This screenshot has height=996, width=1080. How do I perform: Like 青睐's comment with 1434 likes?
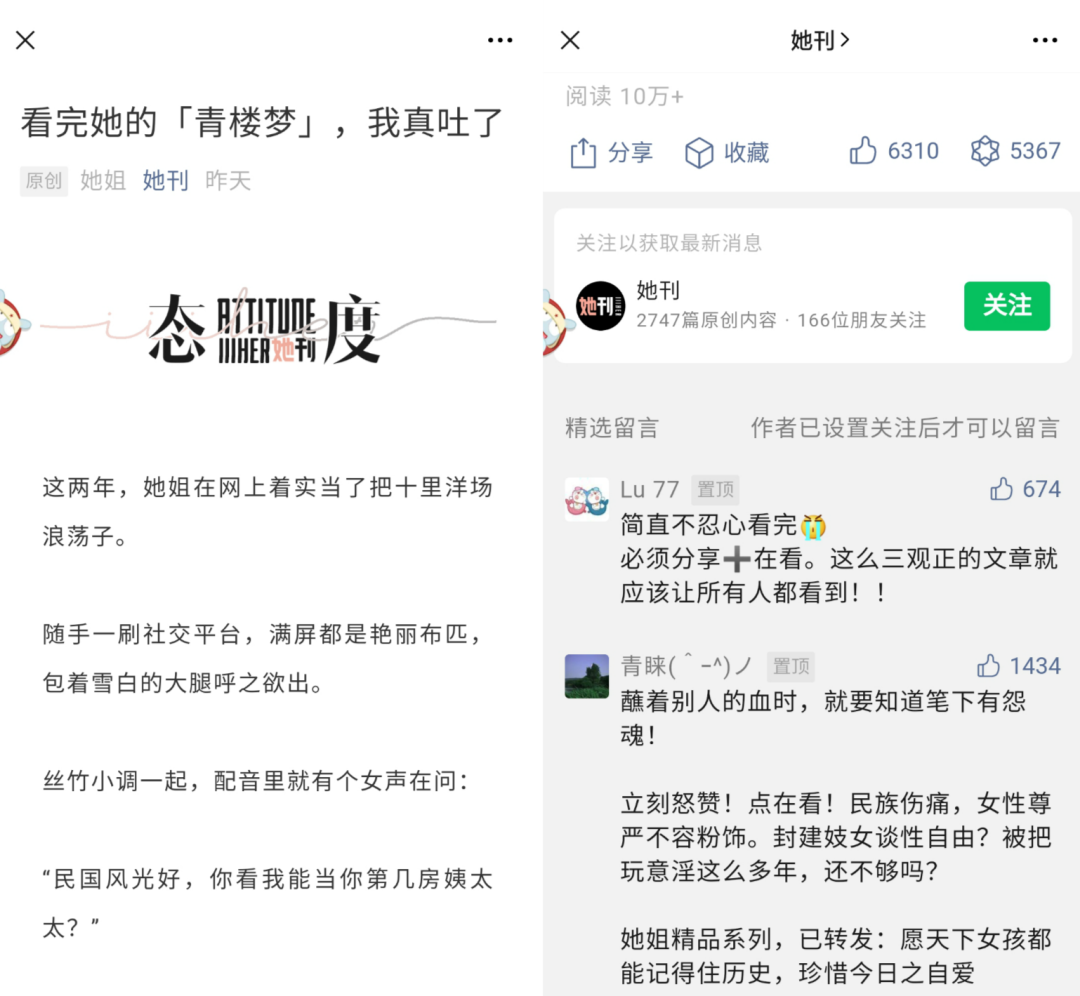pos(988,666)
